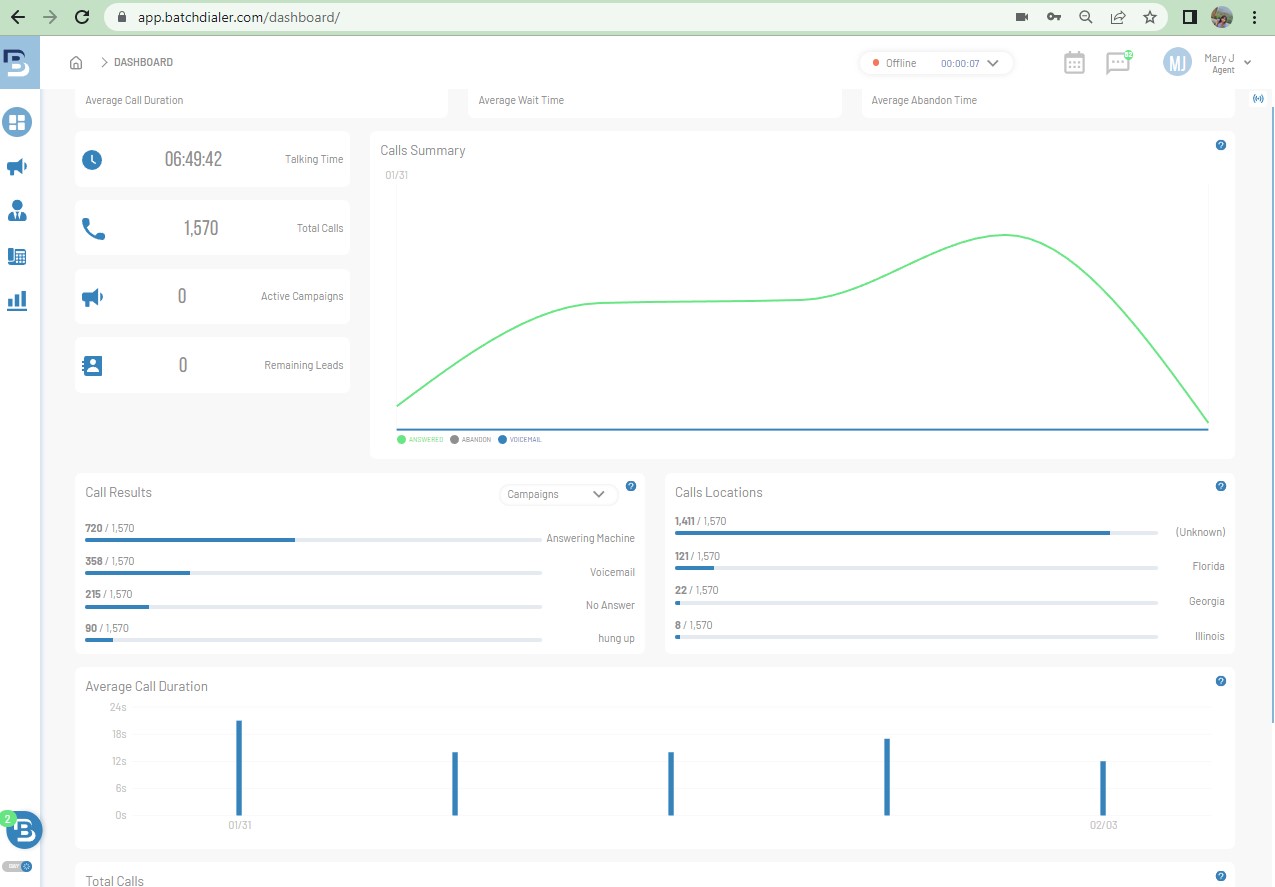Click the home icon in breadcrumb

(76, 63)
